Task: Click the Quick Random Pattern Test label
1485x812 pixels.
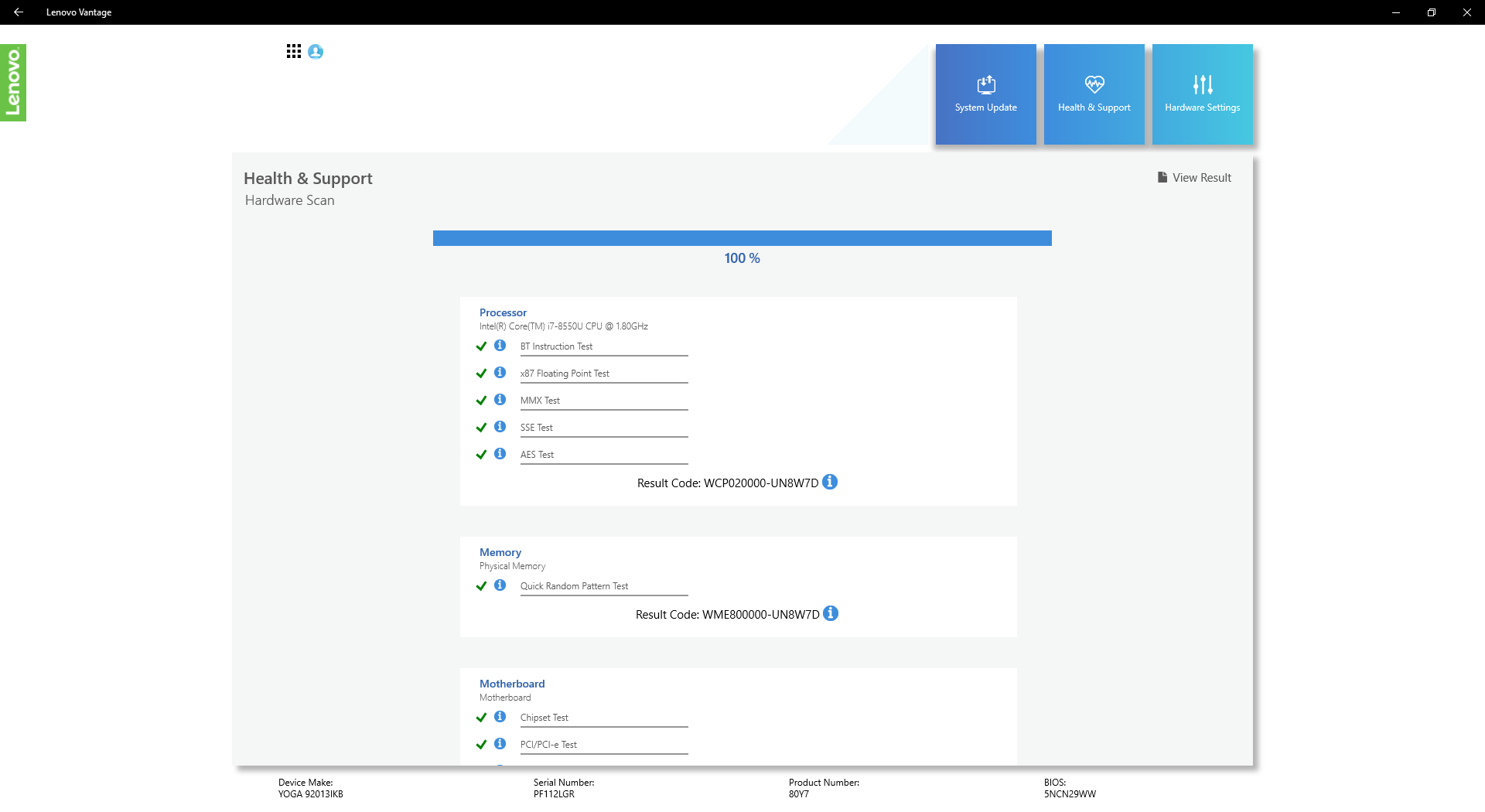Action: point(574,586)
